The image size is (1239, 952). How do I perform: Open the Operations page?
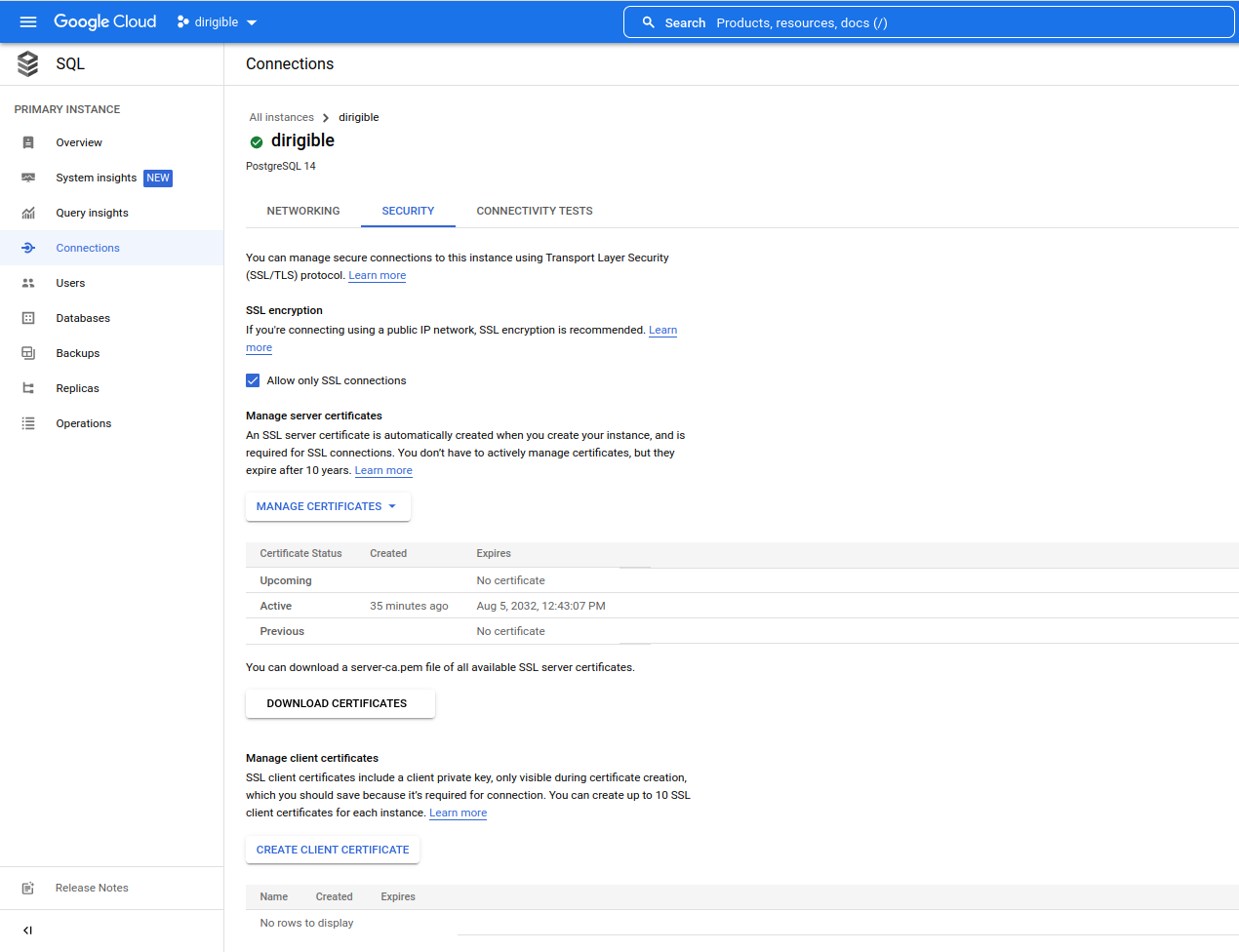[x=84, y=423]
